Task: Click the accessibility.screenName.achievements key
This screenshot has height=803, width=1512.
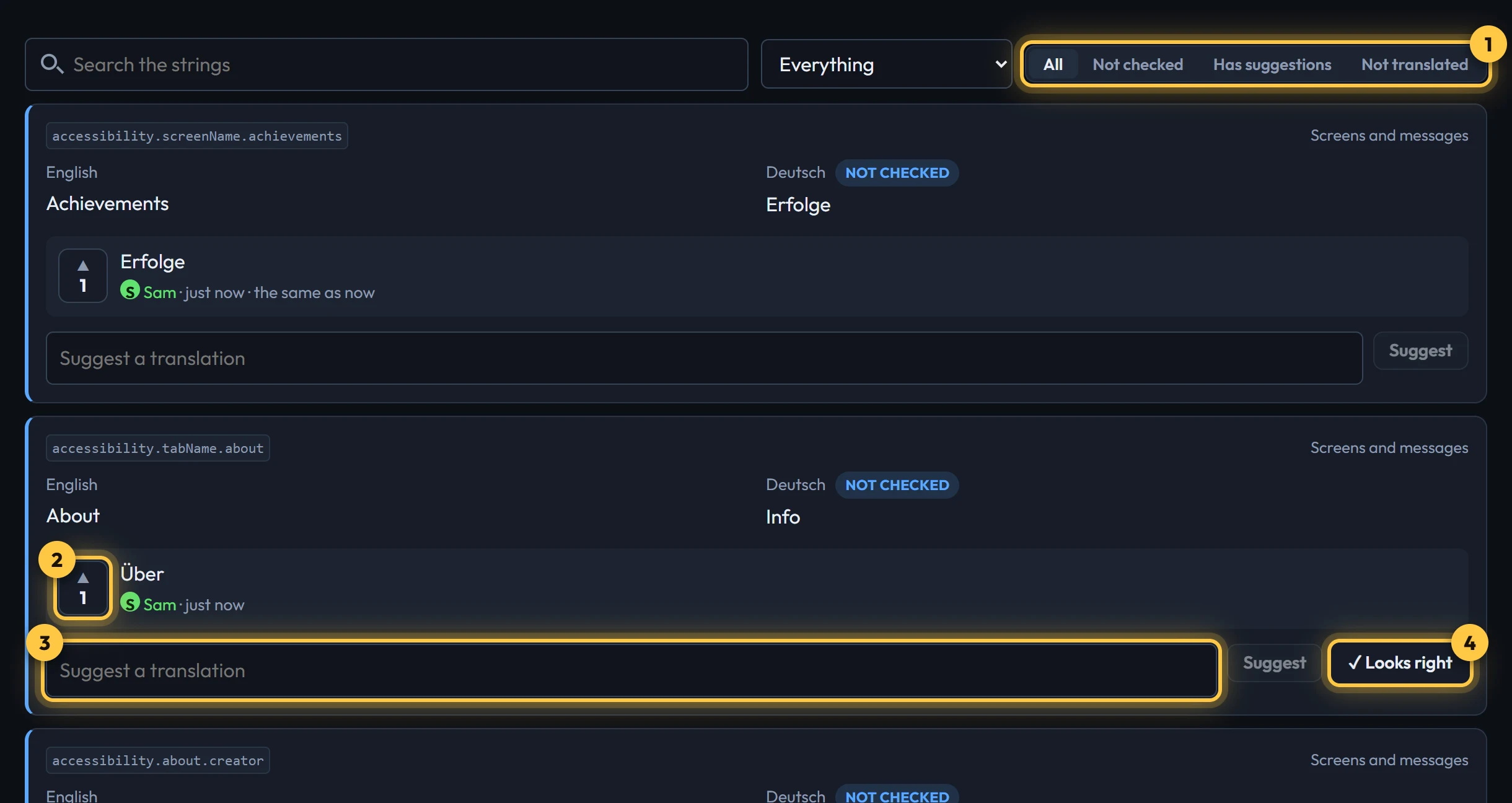Action: point(196,136)
